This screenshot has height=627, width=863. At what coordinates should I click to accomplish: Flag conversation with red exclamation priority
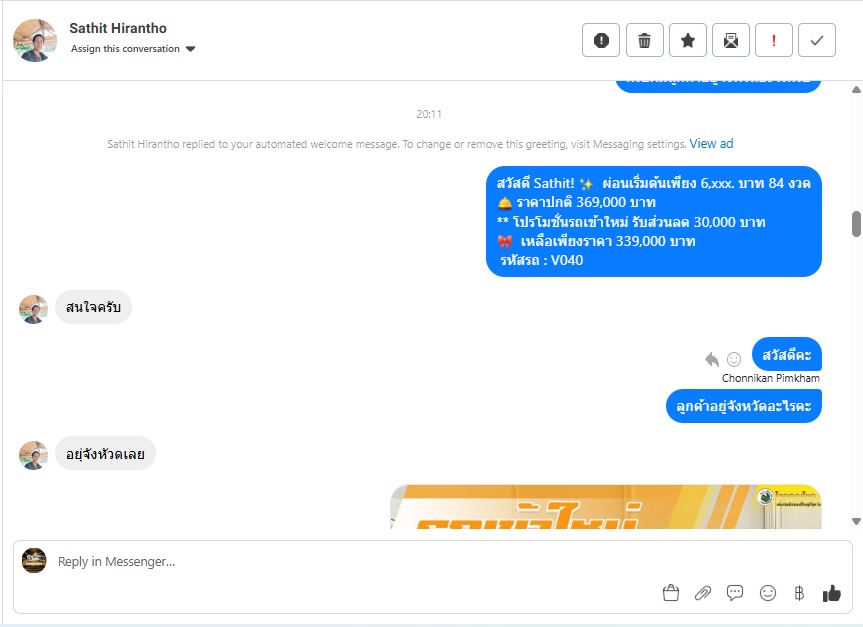point(774,40)
